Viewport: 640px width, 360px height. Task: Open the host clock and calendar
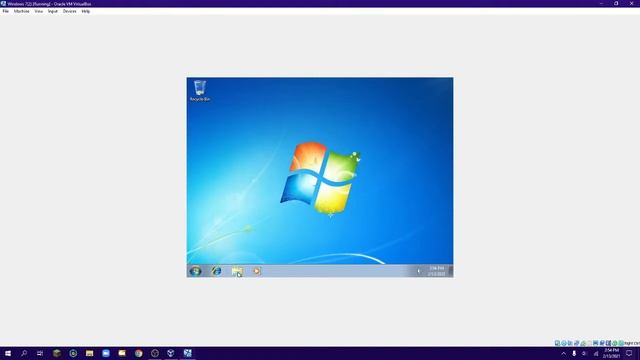coord(611,353)
